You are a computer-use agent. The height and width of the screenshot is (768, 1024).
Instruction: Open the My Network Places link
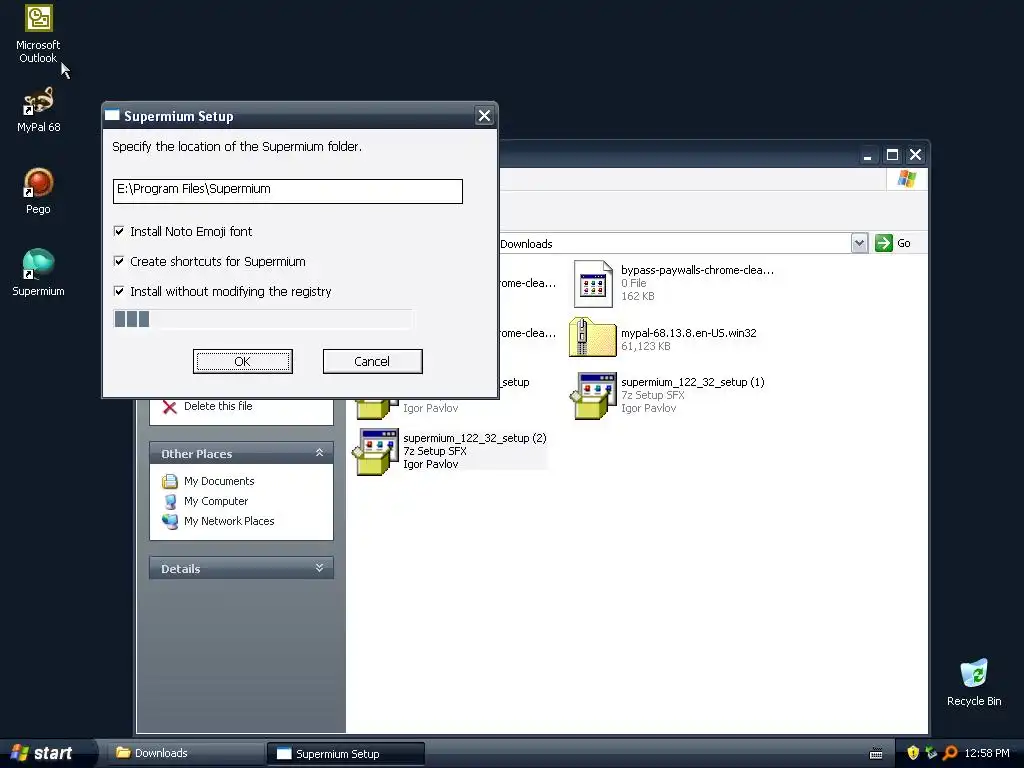(229, 521)
